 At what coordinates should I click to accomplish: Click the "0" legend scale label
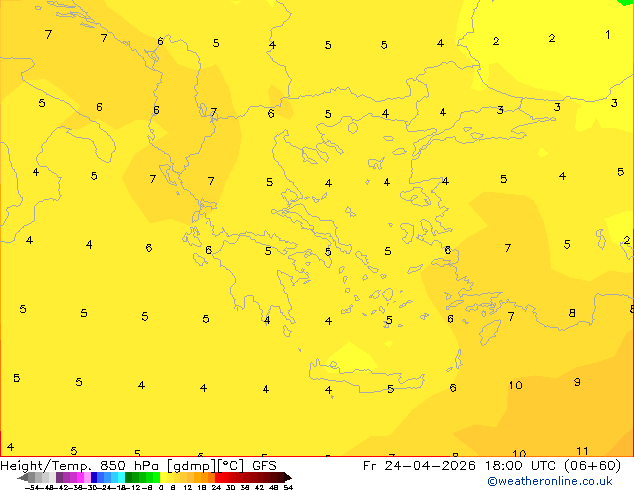161,487
